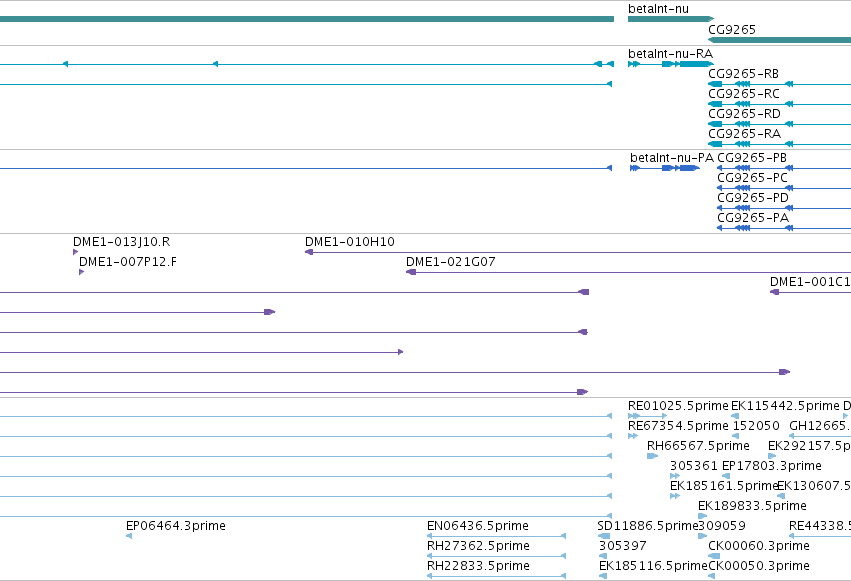The width and height of the screenshot is (851, 581).
Task: Click the betaInt-nu gene bar glyph
Action: click(x=671, y=20)
